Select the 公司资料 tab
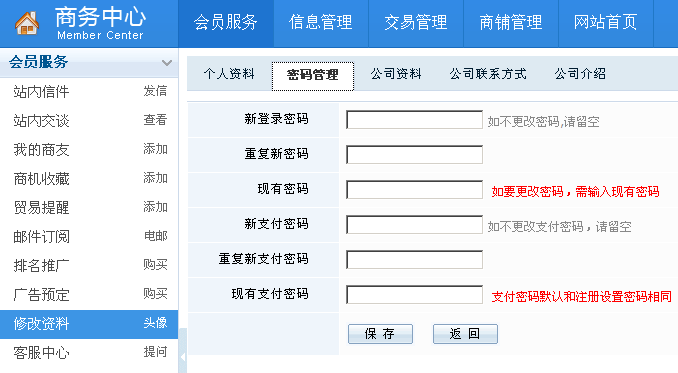 tap(396, 74)
